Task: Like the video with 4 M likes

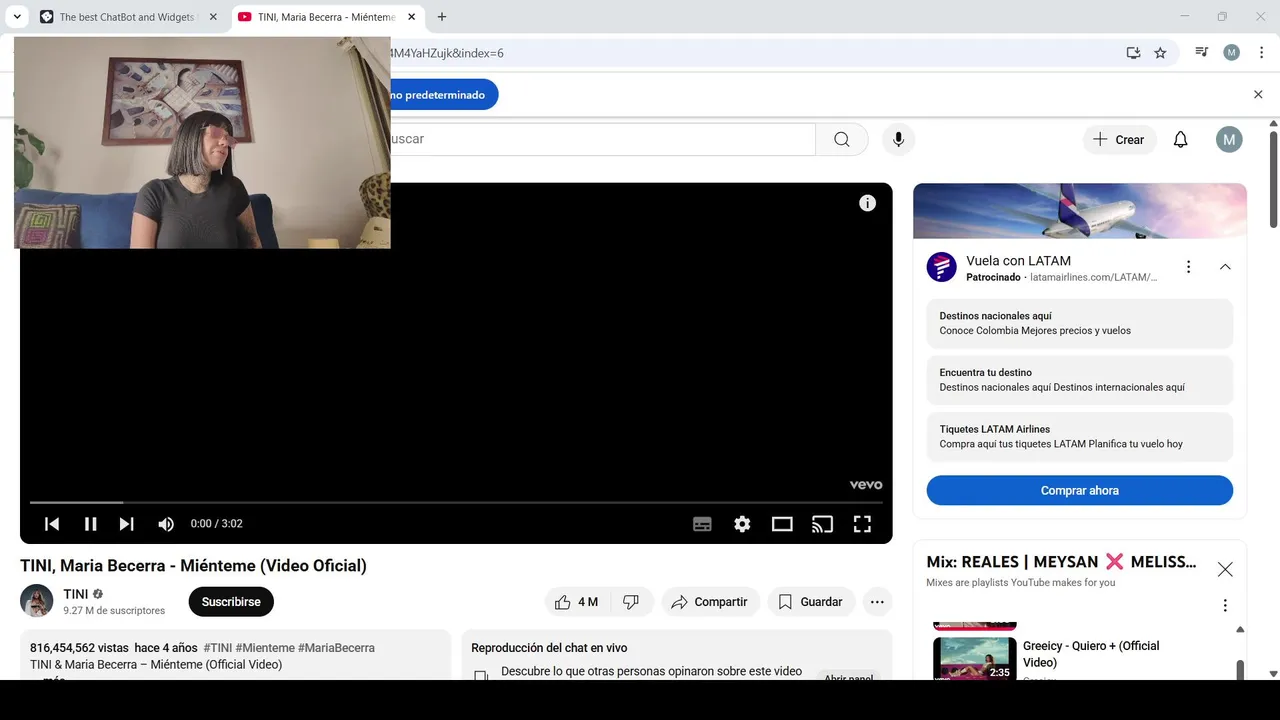Action: click(x=577, y=602)
